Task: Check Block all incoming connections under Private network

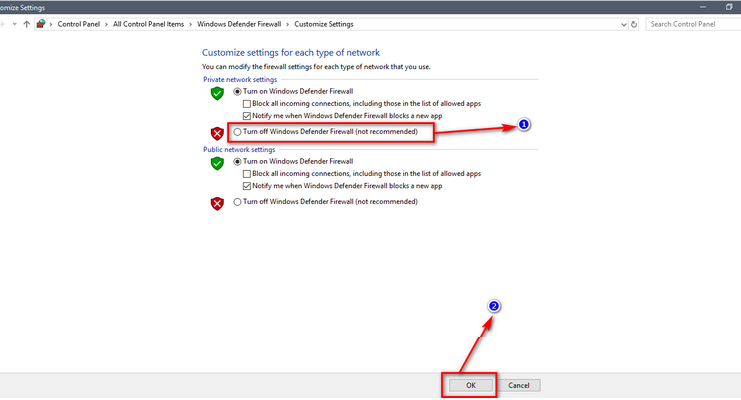Action: (247, 104)
